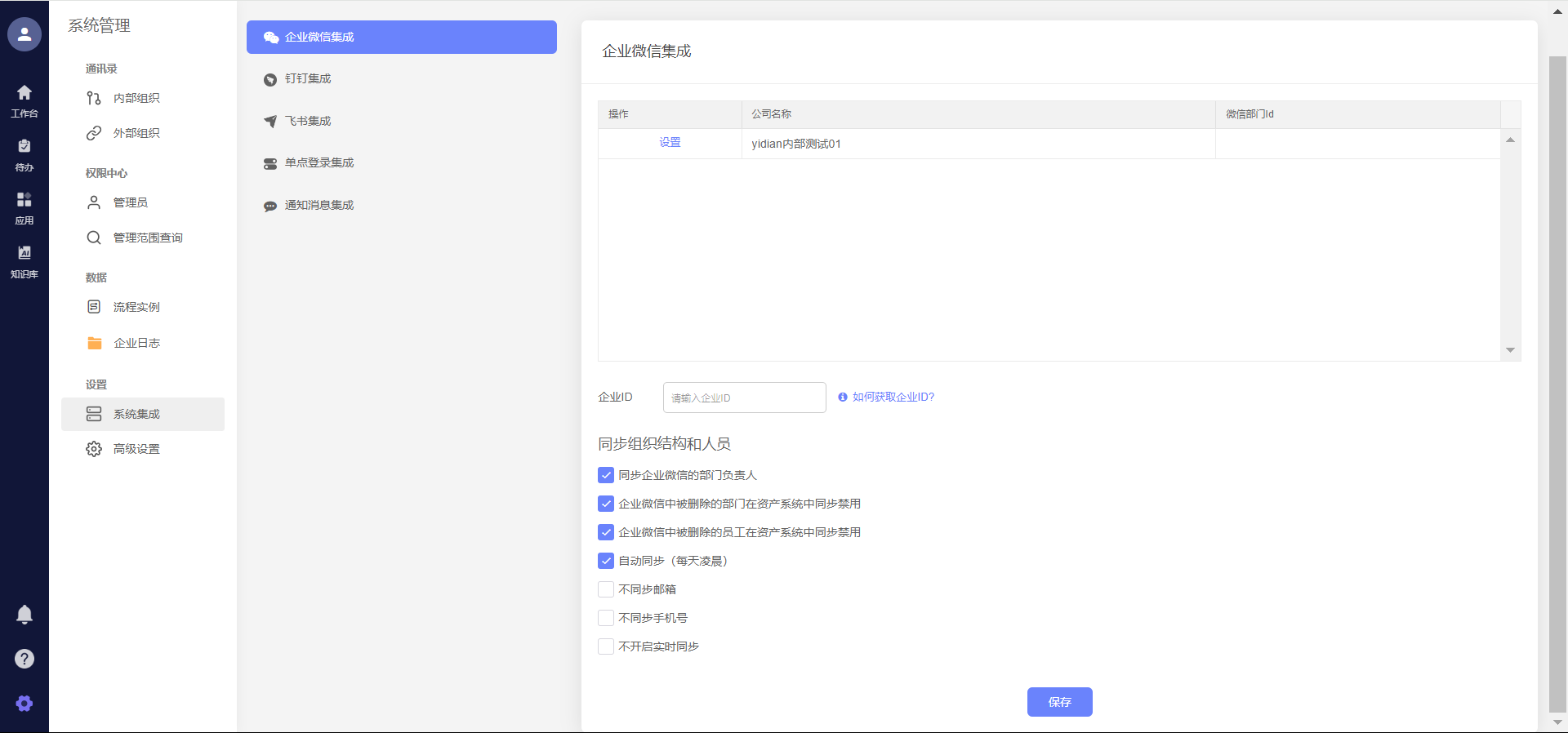The height and width of the screenshot is (733, 1568).
Task: Click the purple settings gear icon
Action: [24, 704]
